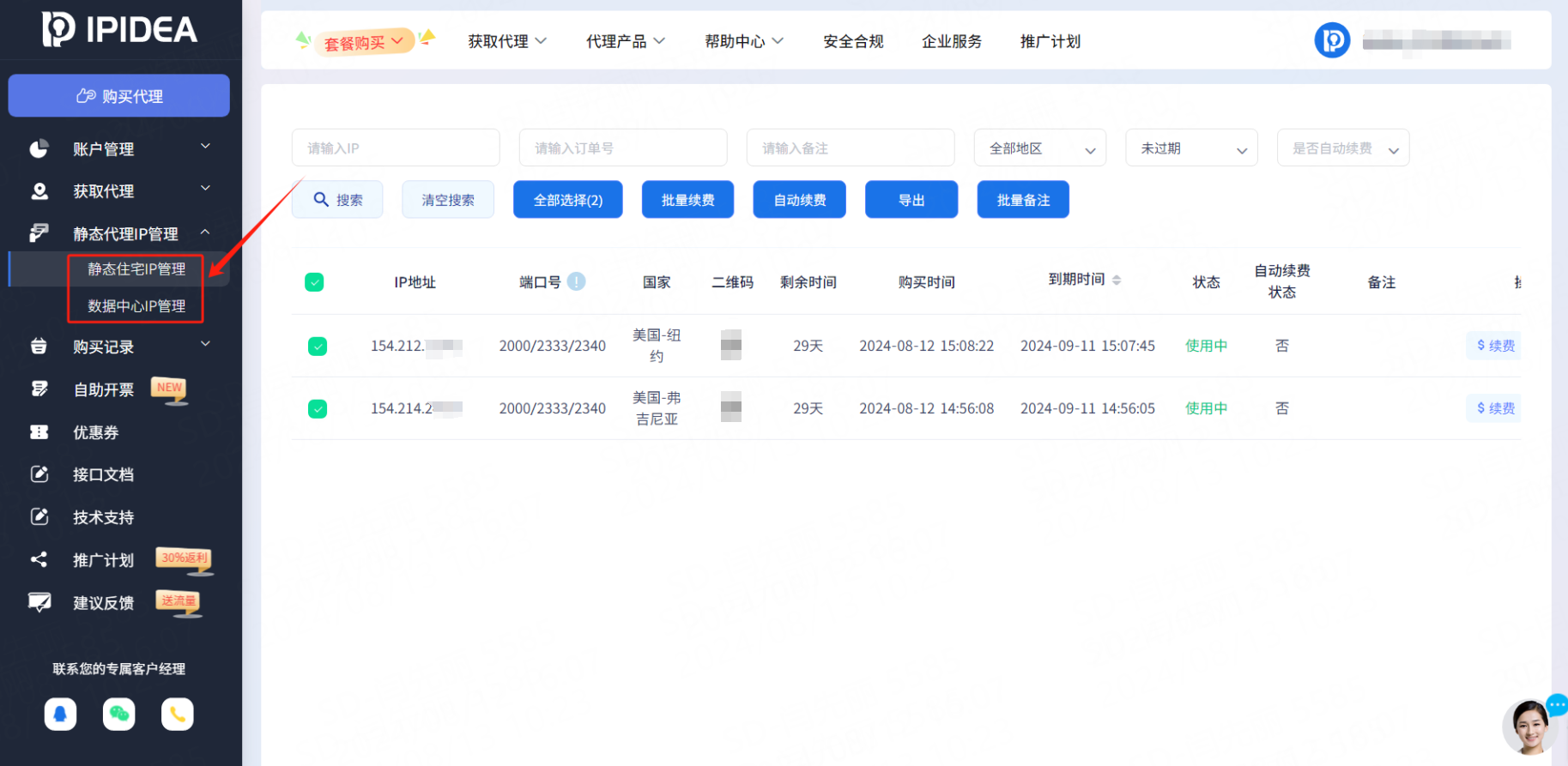Viewport: 1568px width, 766px height.
Task: Open the 帮助中心 top navigation dropdown
Action: pos(744,41)
